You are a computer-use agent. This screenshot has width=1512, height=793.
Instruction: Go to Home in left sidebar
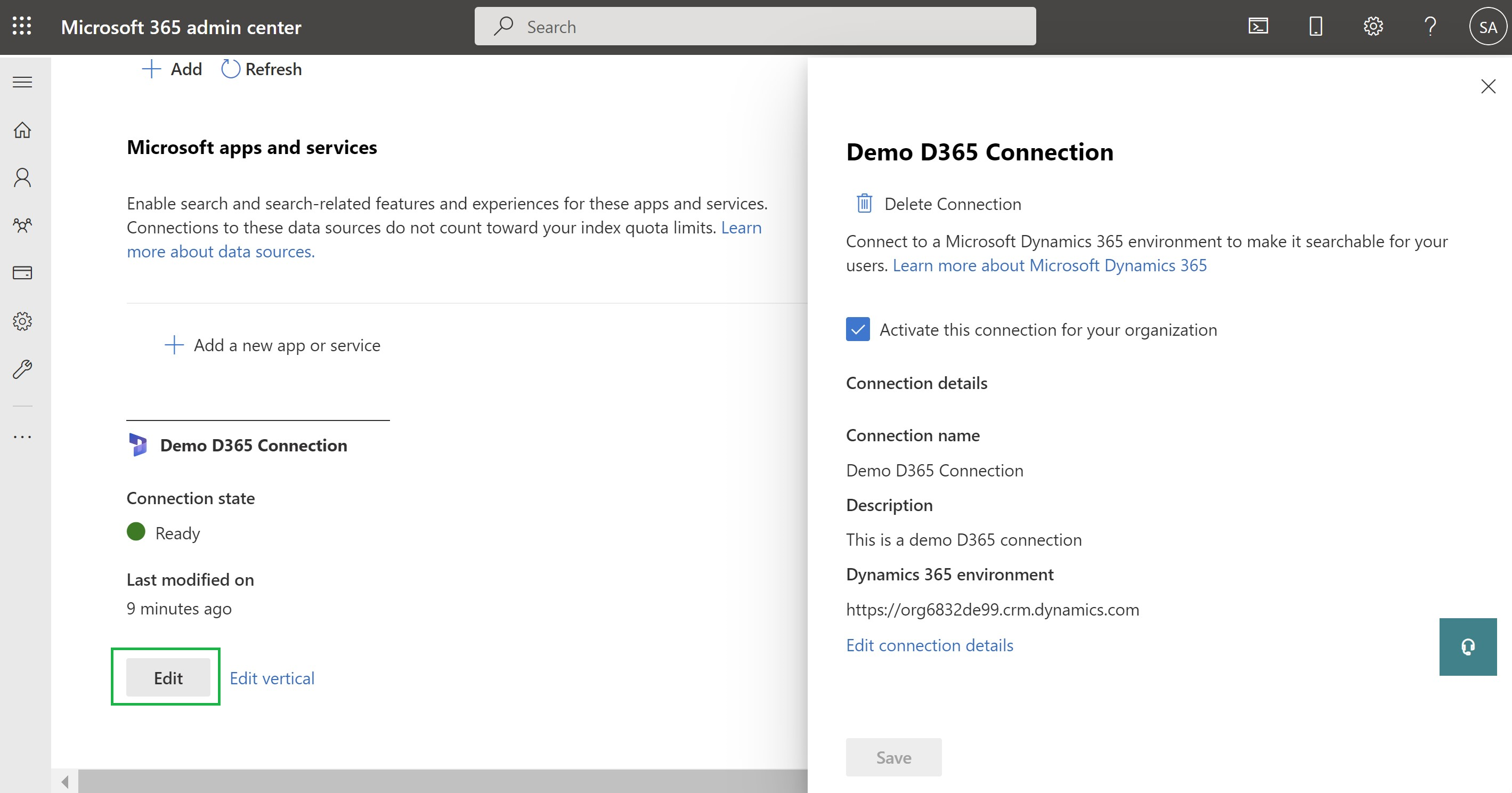click(x=22, y=130)
